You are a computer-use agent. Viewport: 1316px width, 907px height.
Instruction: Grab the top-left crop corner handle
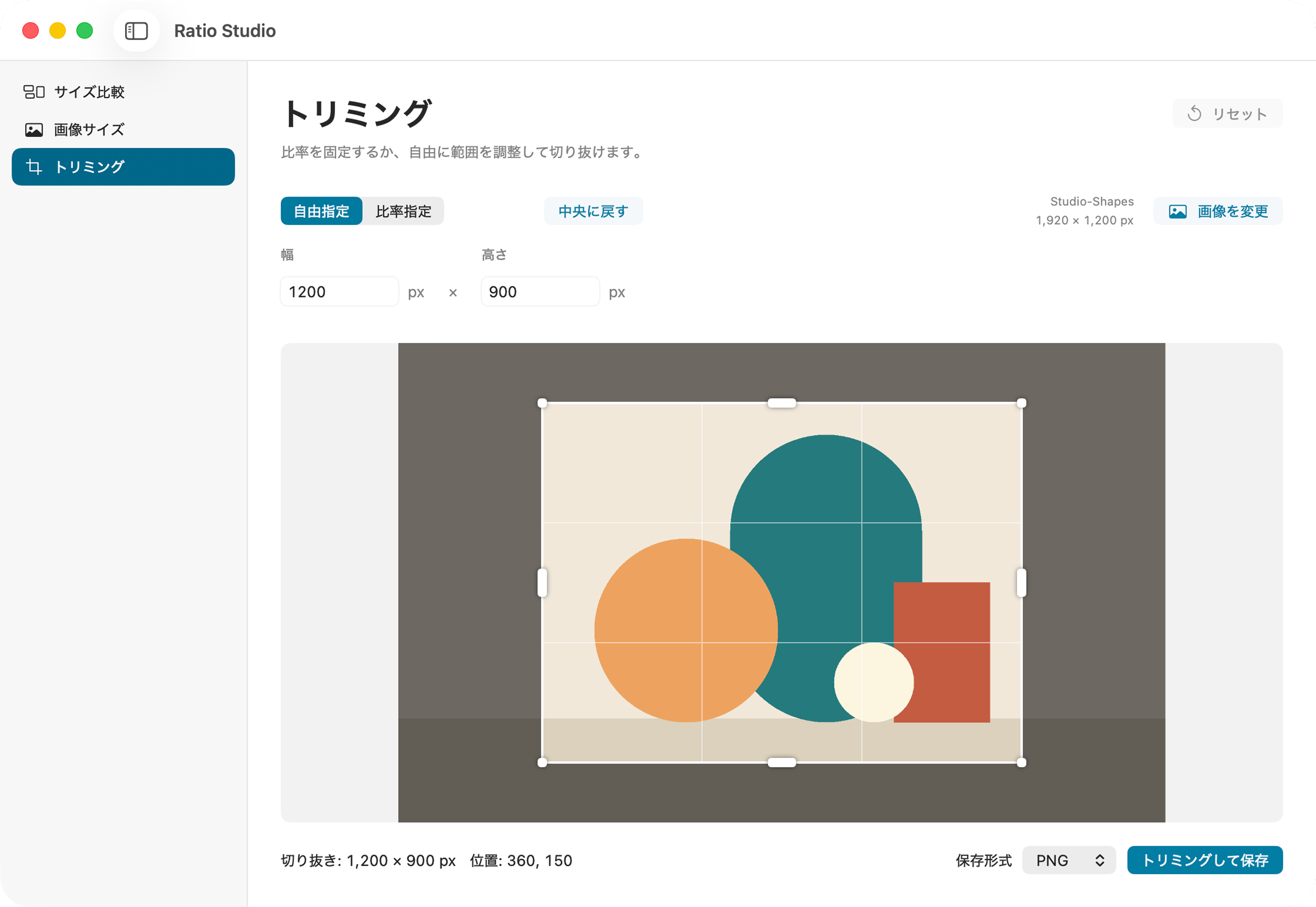tap(542, 403)
